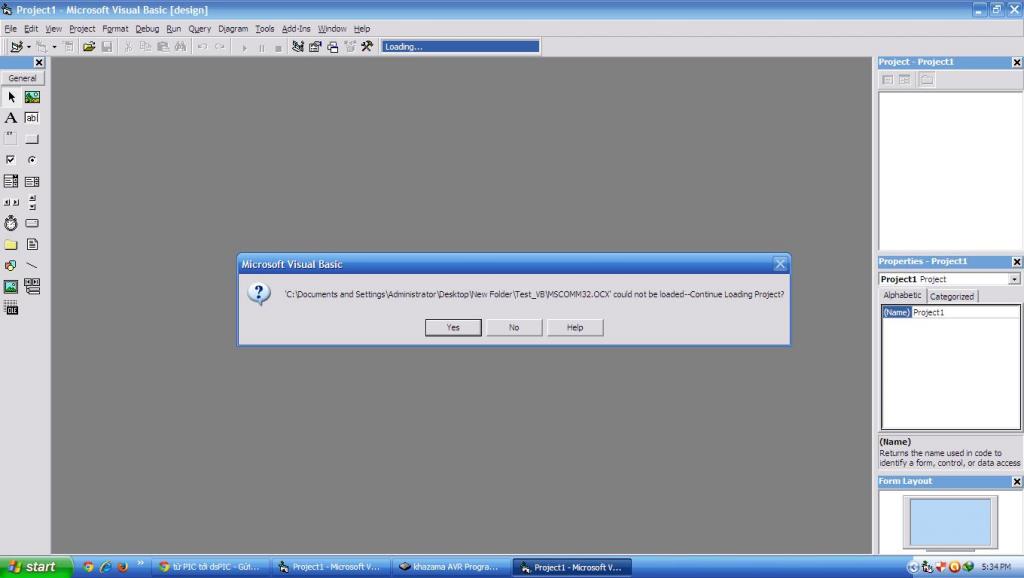Select the DirListBox folder control tool
This screenshot has height=578, width=1024.
pos(11,244)
